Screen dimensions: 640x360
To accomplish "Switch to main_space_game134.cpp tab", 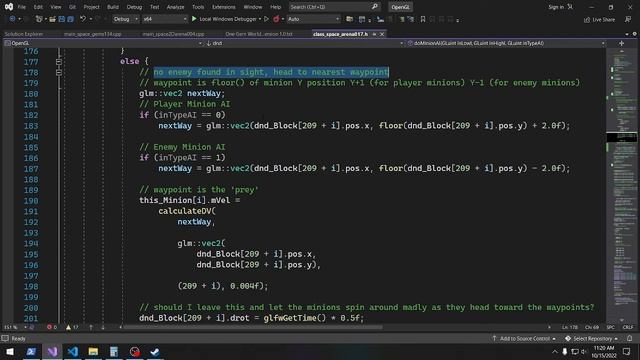I will click(x=93, y=34).
